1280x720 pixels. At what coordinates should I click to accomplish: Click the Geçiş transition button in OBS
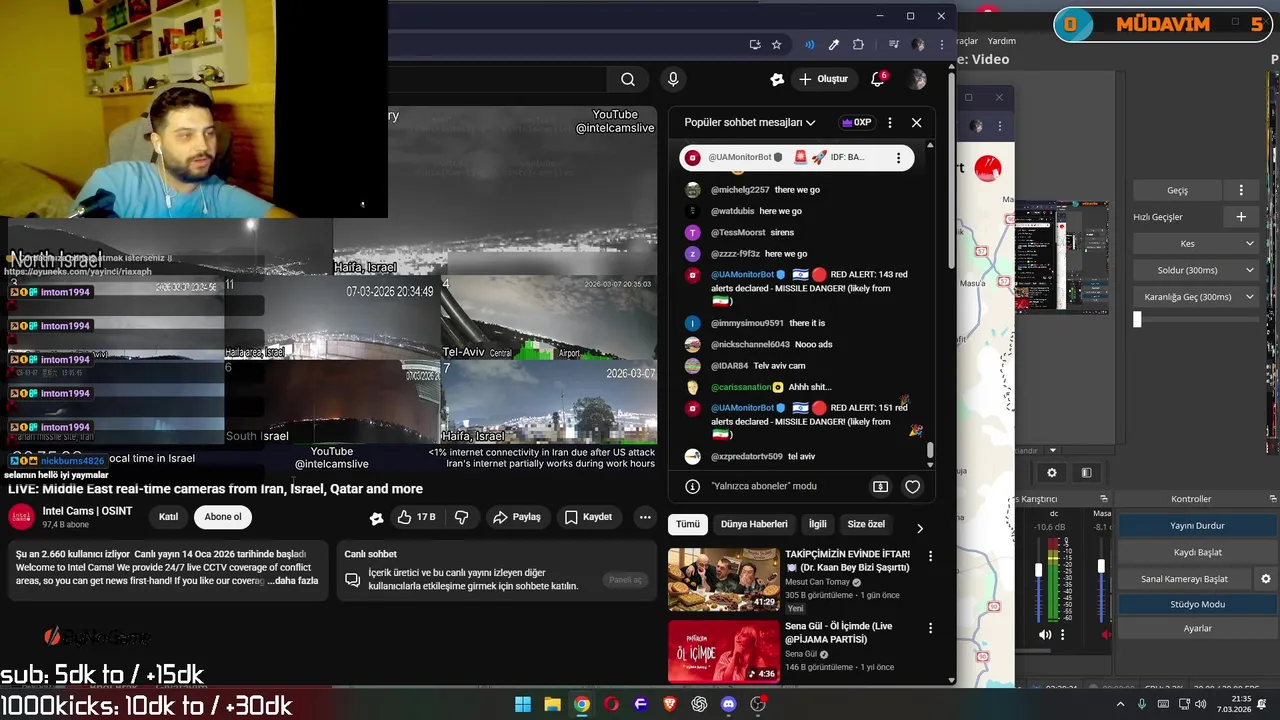tap(1178, 190)
